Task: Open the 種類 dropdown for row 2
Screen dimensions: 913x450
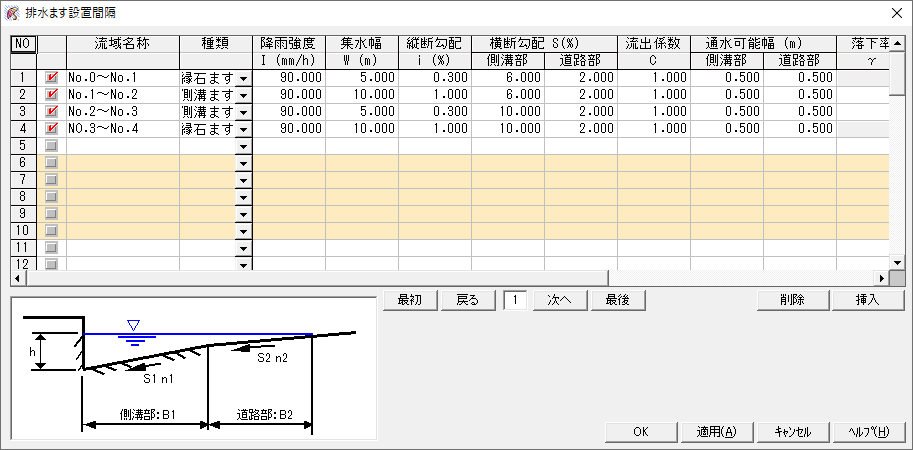Action: tap(243, 94)
